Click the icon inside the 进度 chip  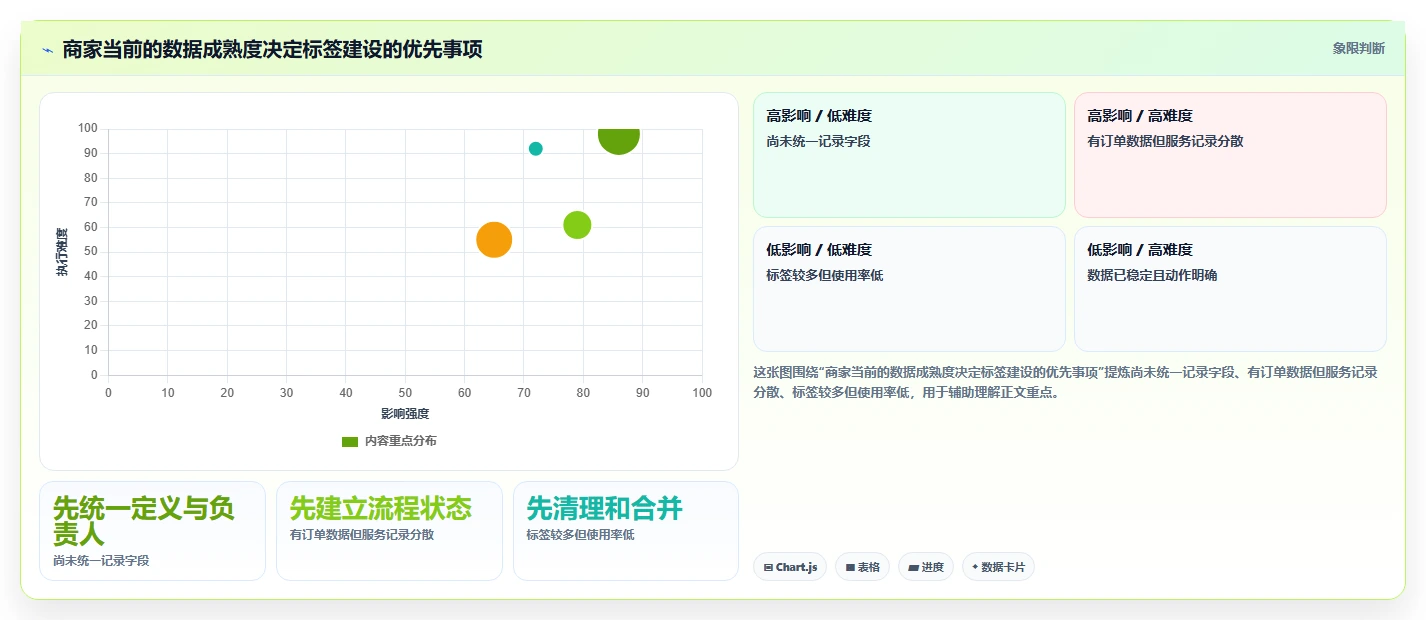click(x=913, y=568)
